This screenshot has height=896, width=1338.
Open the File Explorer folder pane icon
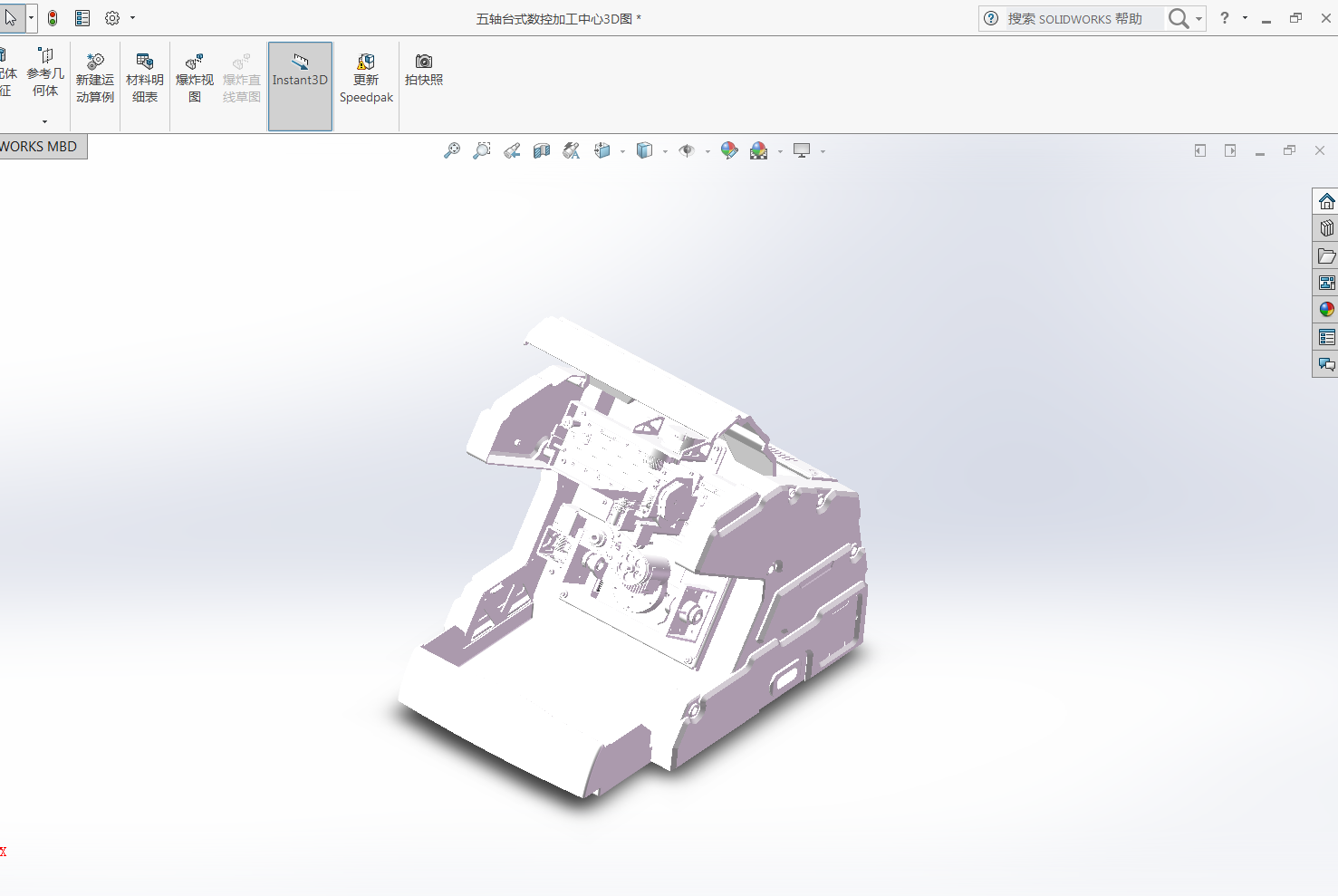point(1326,255)
